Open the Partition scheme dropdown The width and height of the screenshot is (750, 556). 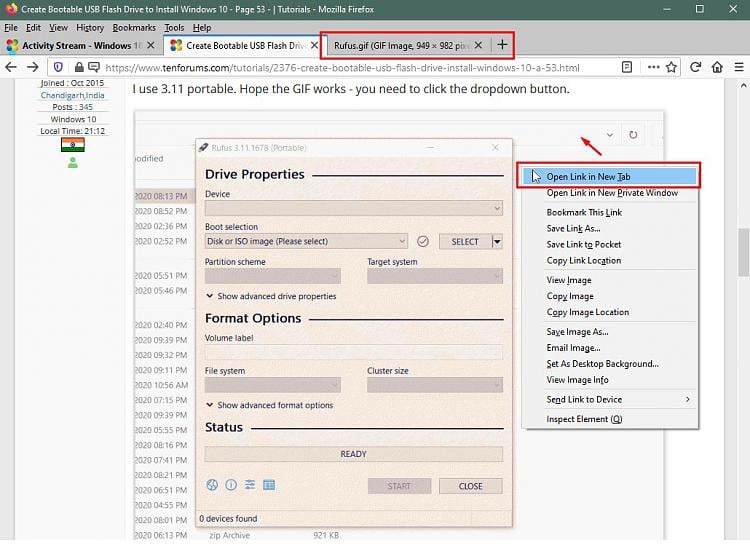(273, 276)
